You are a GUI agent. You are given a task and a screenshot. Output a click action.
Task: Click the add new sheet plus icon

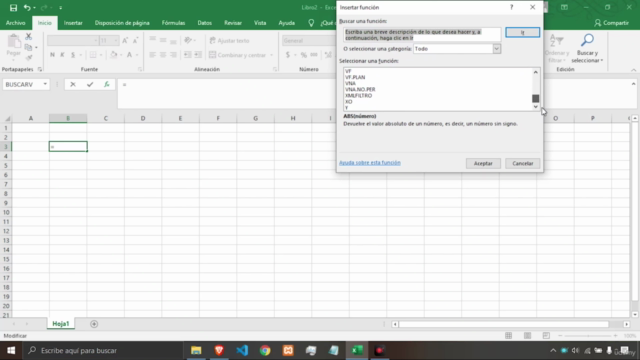(94, 324)
